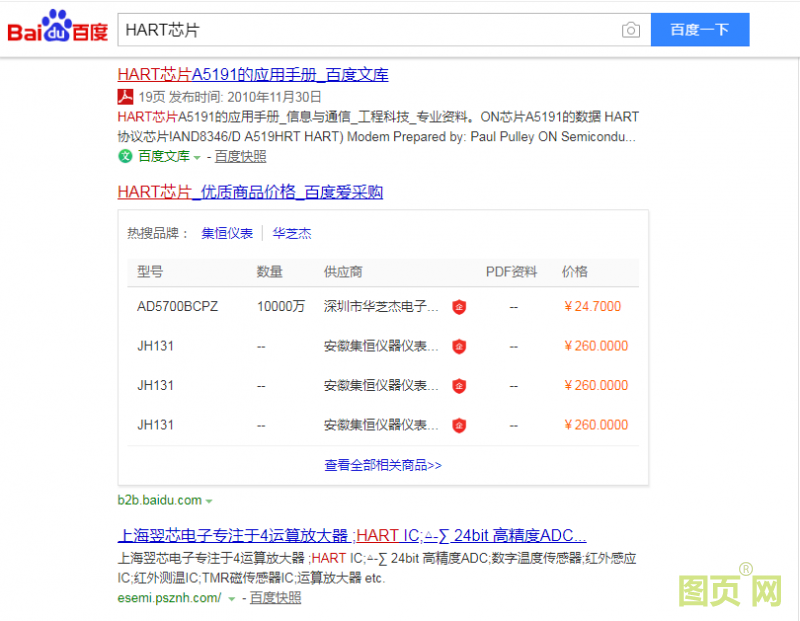The image size is (800, 621).
Task: Click the camera image search icon
Action: point(630,30)
